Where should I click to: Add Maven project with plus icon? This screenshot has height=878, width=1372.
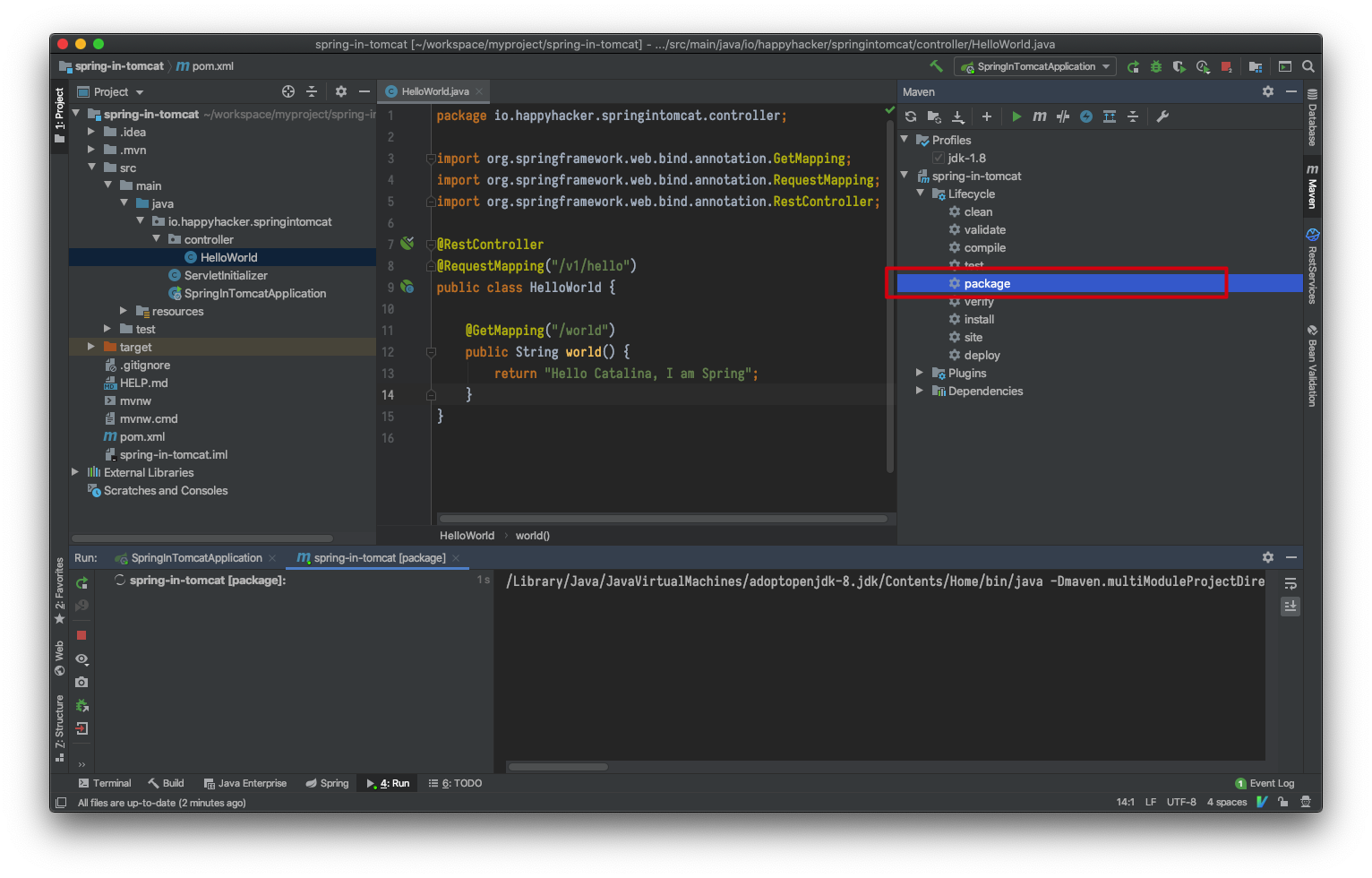pos(987,116)
